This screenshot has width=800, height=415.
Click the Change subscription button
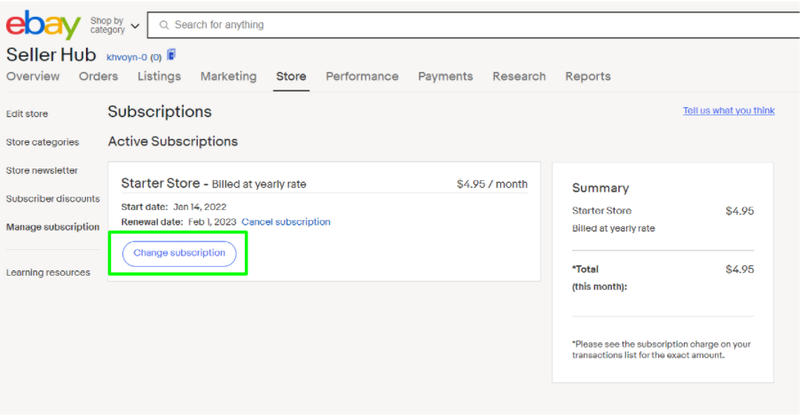(179, 253)
